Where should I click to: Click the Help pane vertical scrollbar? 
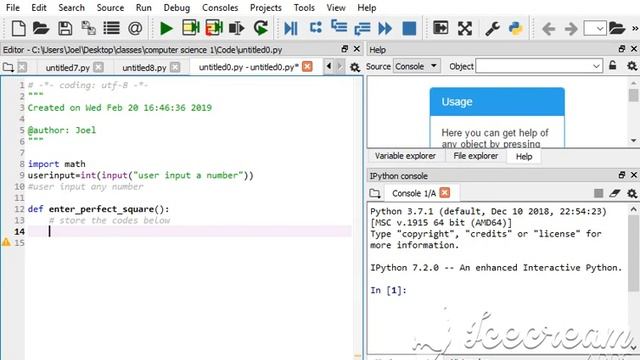point(633,111)
